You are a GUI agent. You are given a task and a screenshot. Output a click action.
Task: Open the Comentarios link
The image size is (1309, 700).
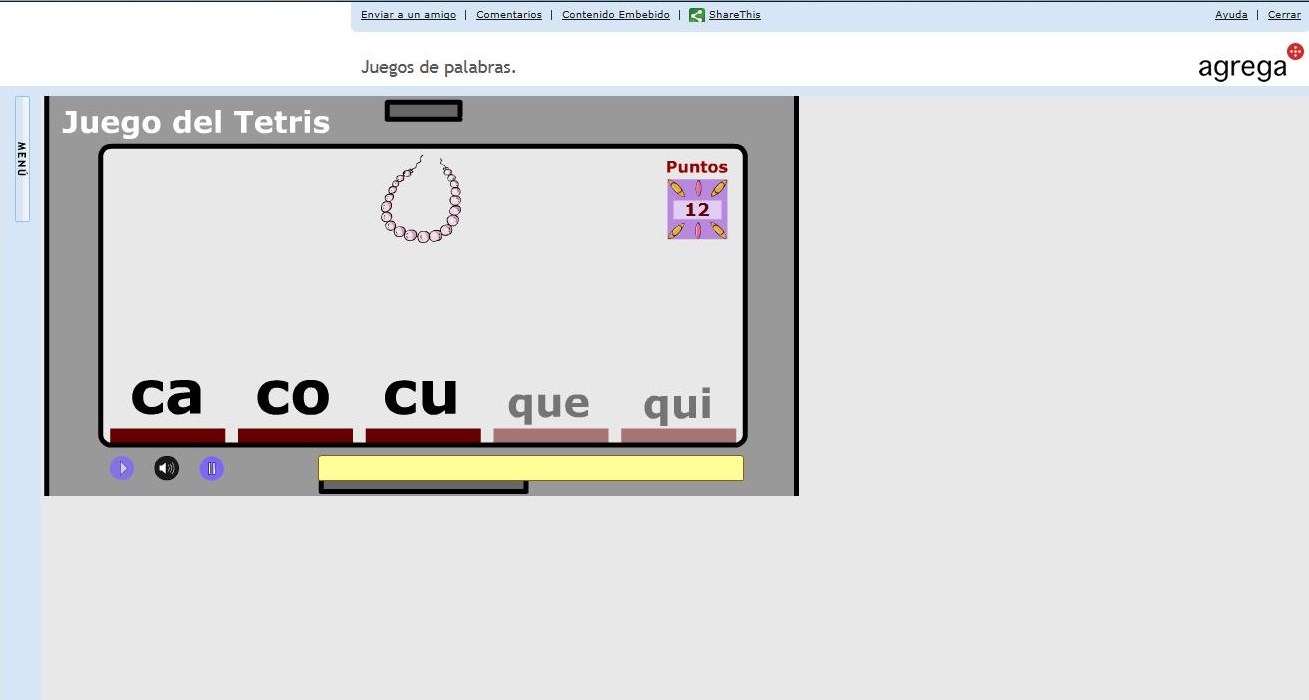point(509,14)
